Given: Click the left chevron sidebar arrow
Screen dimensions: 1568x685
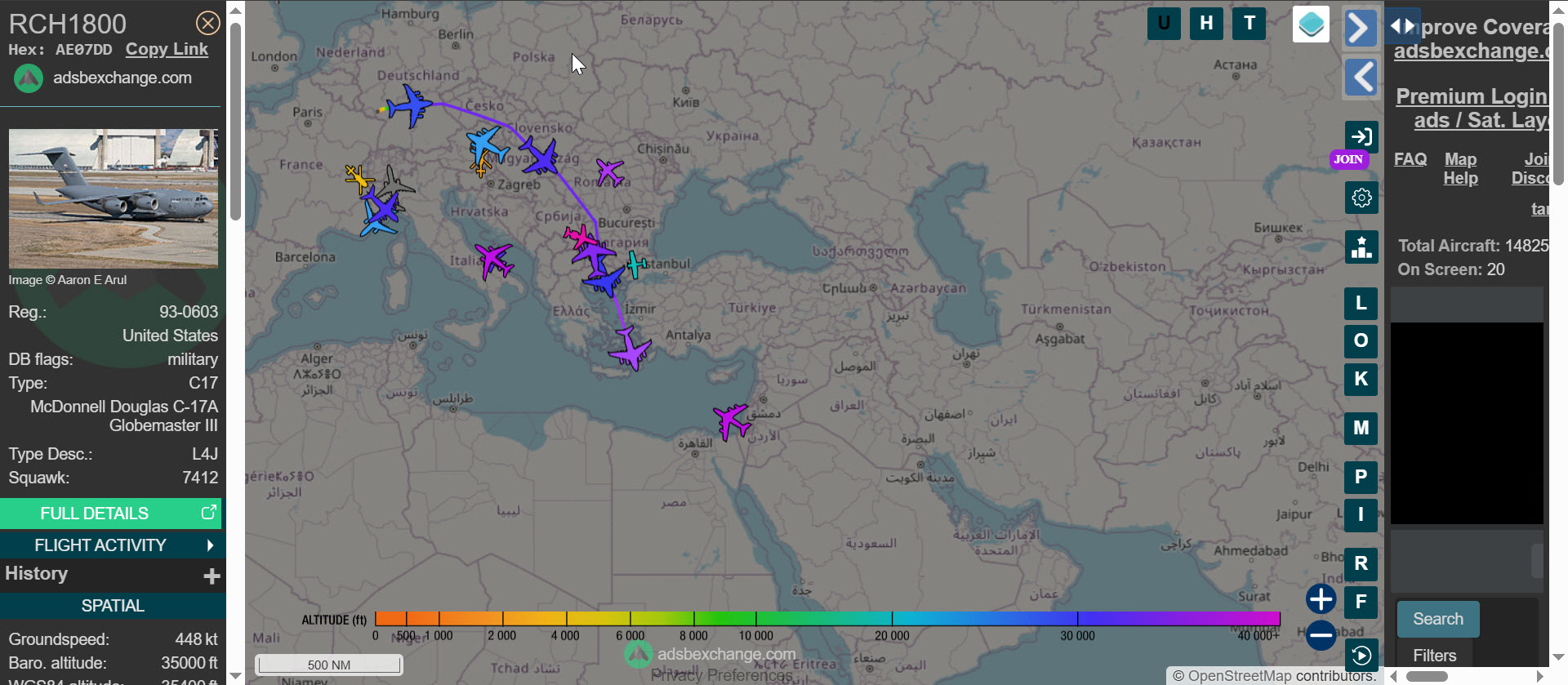Looking at the screenshot, I should (x=1361, y=78).
